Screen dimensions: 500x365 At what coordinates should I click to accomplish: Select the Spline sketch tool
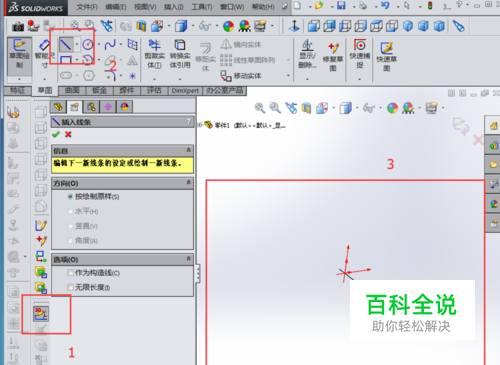[110, 44]
